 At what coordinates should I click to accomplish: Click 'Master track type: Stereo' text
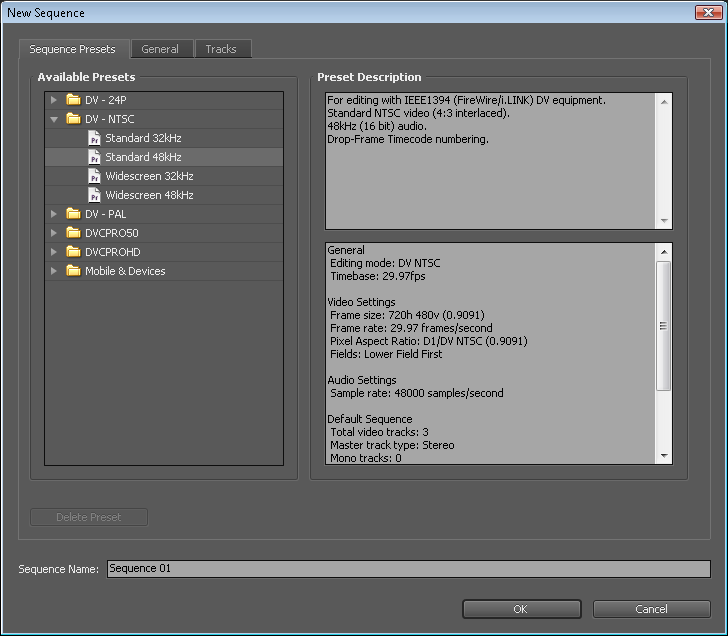(392, 445)
